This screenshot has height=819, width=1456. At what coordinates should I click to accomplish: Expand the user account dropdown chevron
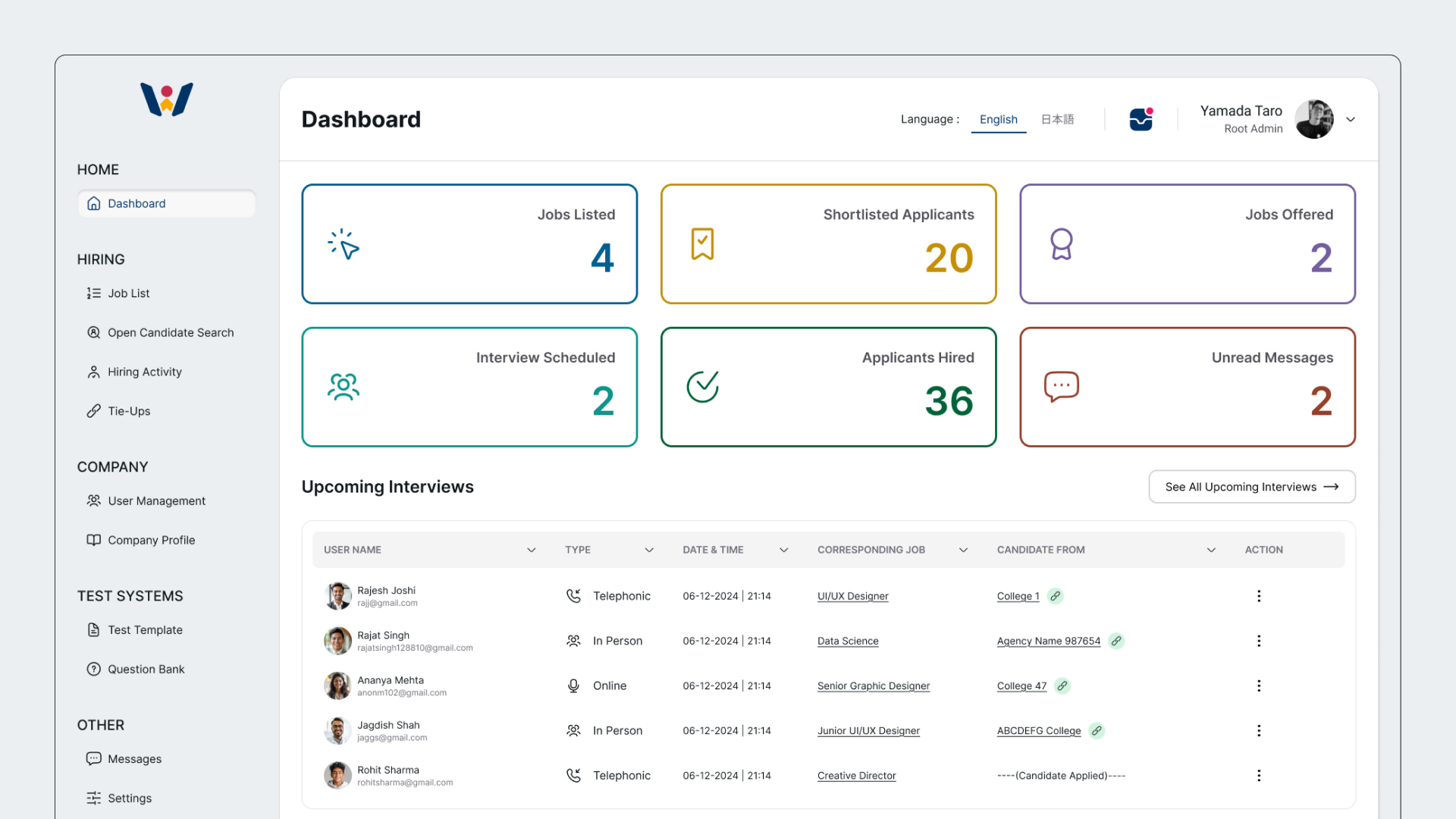tap(1351, 119)
